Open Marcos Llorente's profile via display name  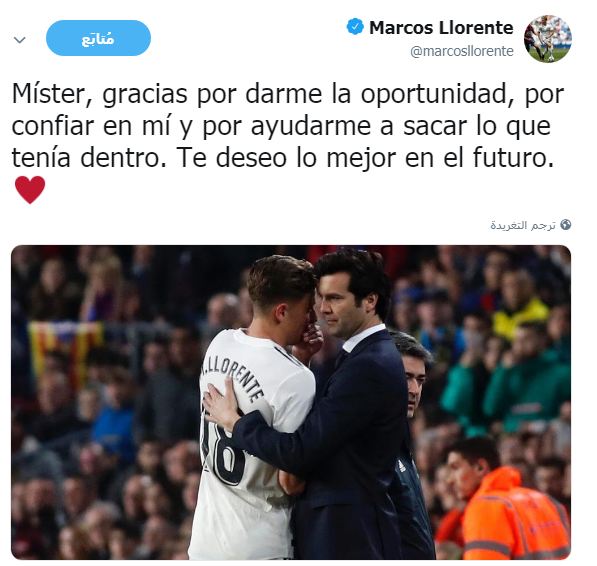(441, 27)
